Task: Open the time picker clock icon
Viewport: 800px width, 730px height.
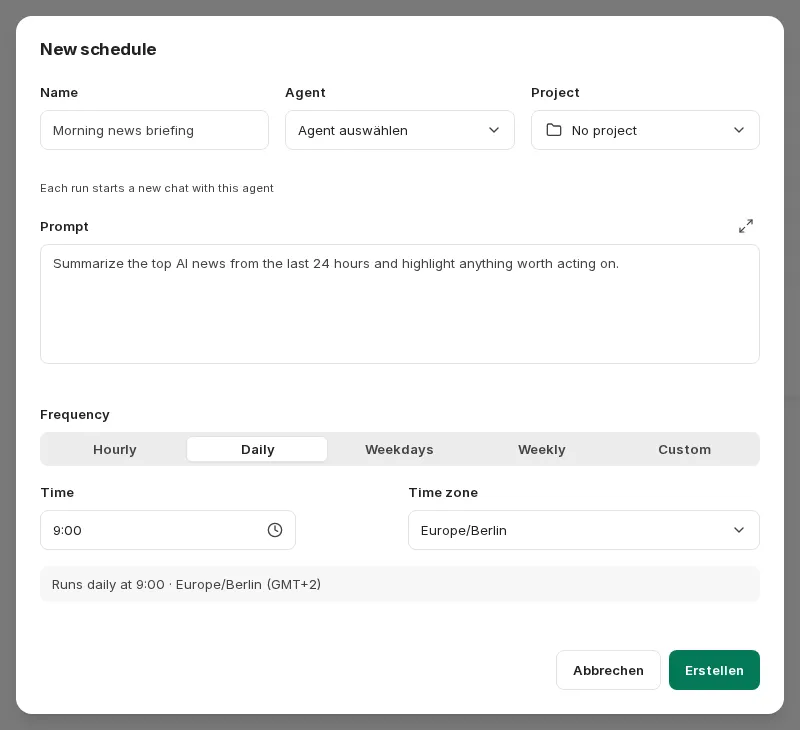Action: pos(274,530)
